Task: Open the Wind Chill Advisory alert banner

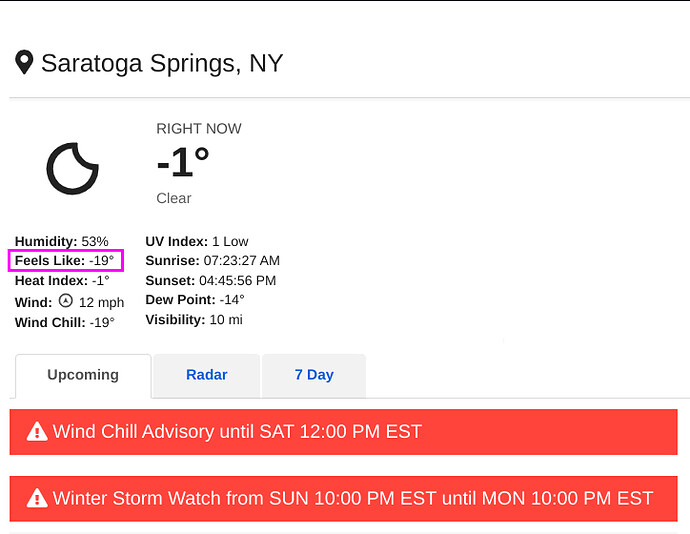Action: 343,432
